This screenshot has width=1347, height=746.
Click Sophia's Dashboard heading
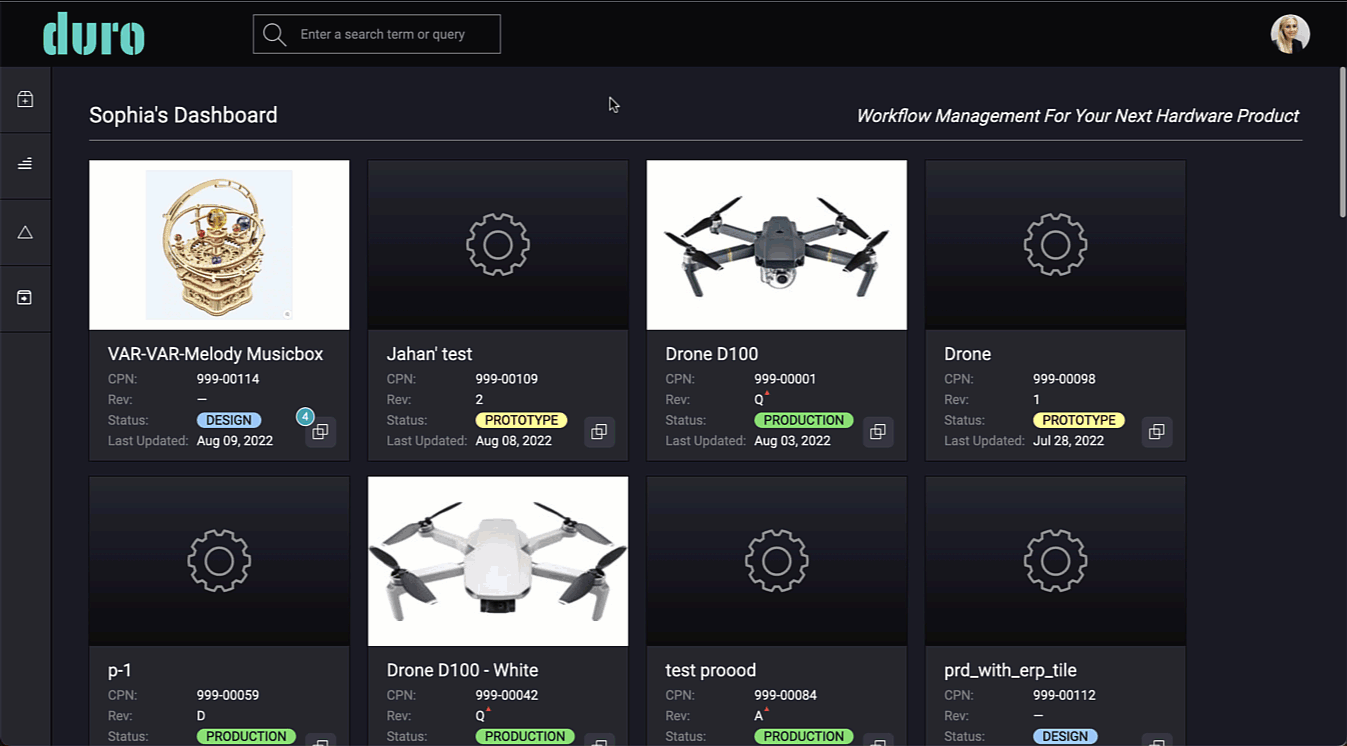coord(183,115)
